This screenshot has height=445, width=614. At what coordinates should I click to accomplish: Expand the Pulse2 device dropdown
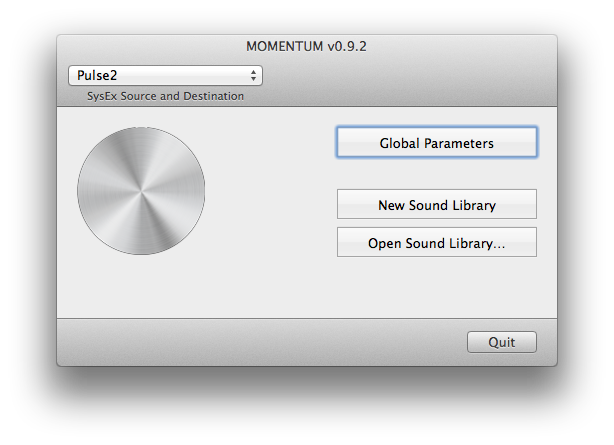164,75
